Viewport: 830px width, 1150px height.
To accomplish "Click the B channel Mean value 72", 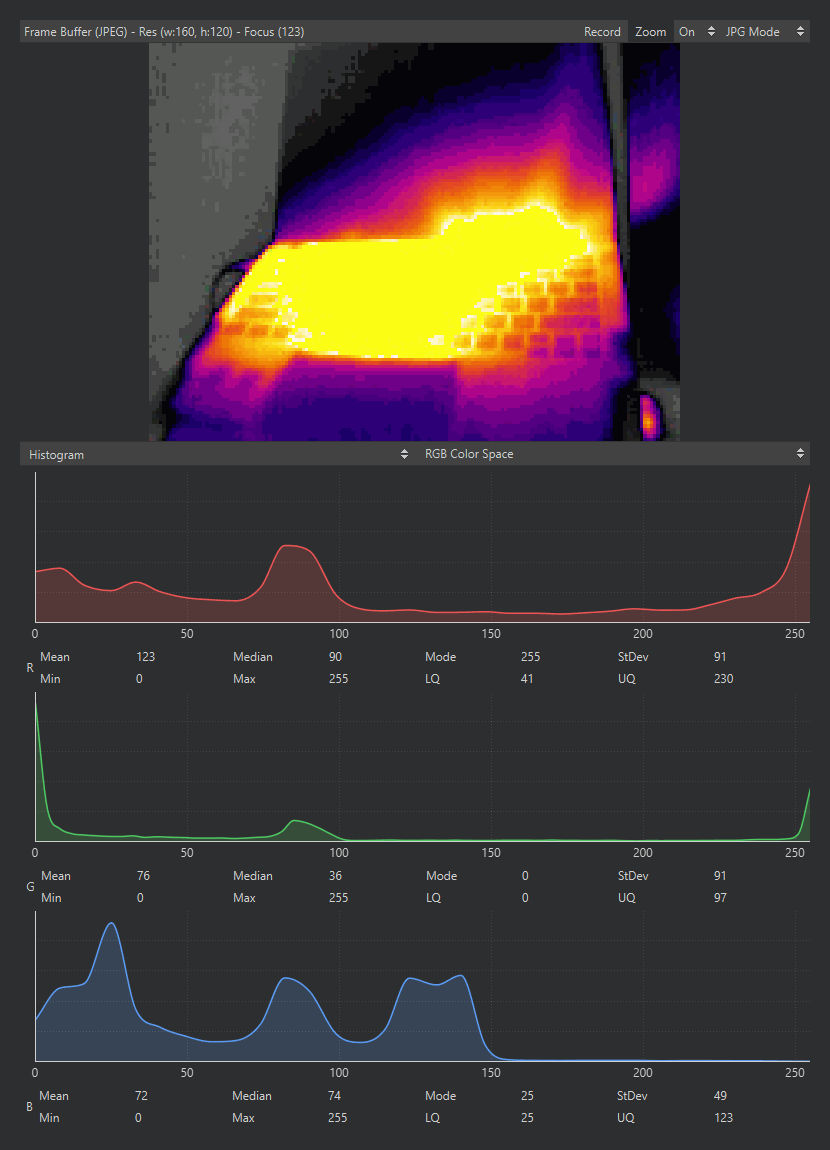I will (x=141, y=1096).
